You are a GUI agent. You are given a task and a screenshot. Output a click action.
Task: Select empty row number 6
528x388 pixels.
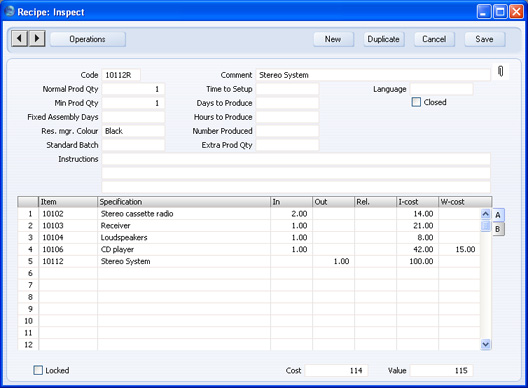click(28, 273)
